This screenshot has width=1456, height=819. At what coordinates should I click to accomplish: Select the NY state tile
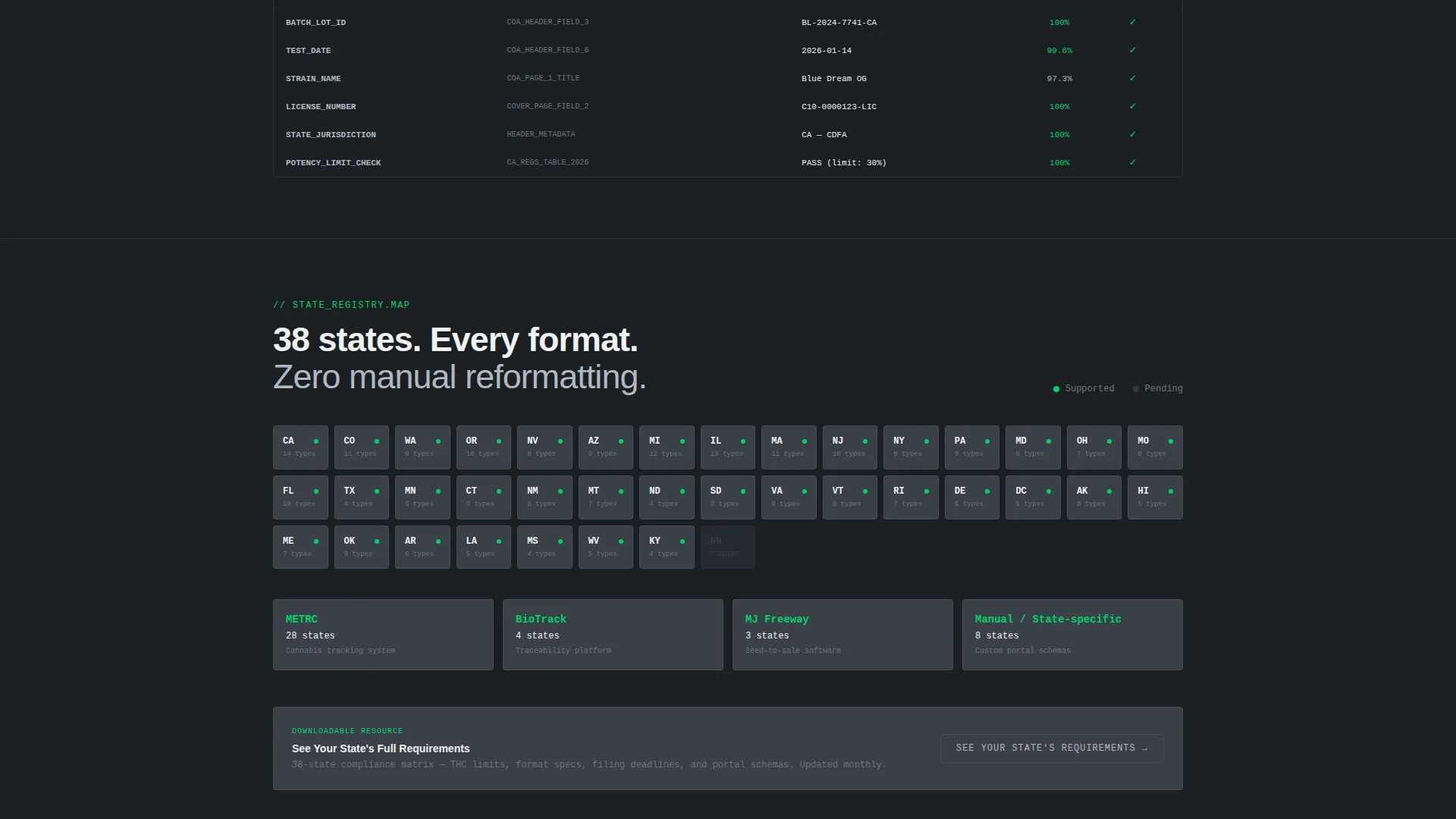(x=911, y=447)
